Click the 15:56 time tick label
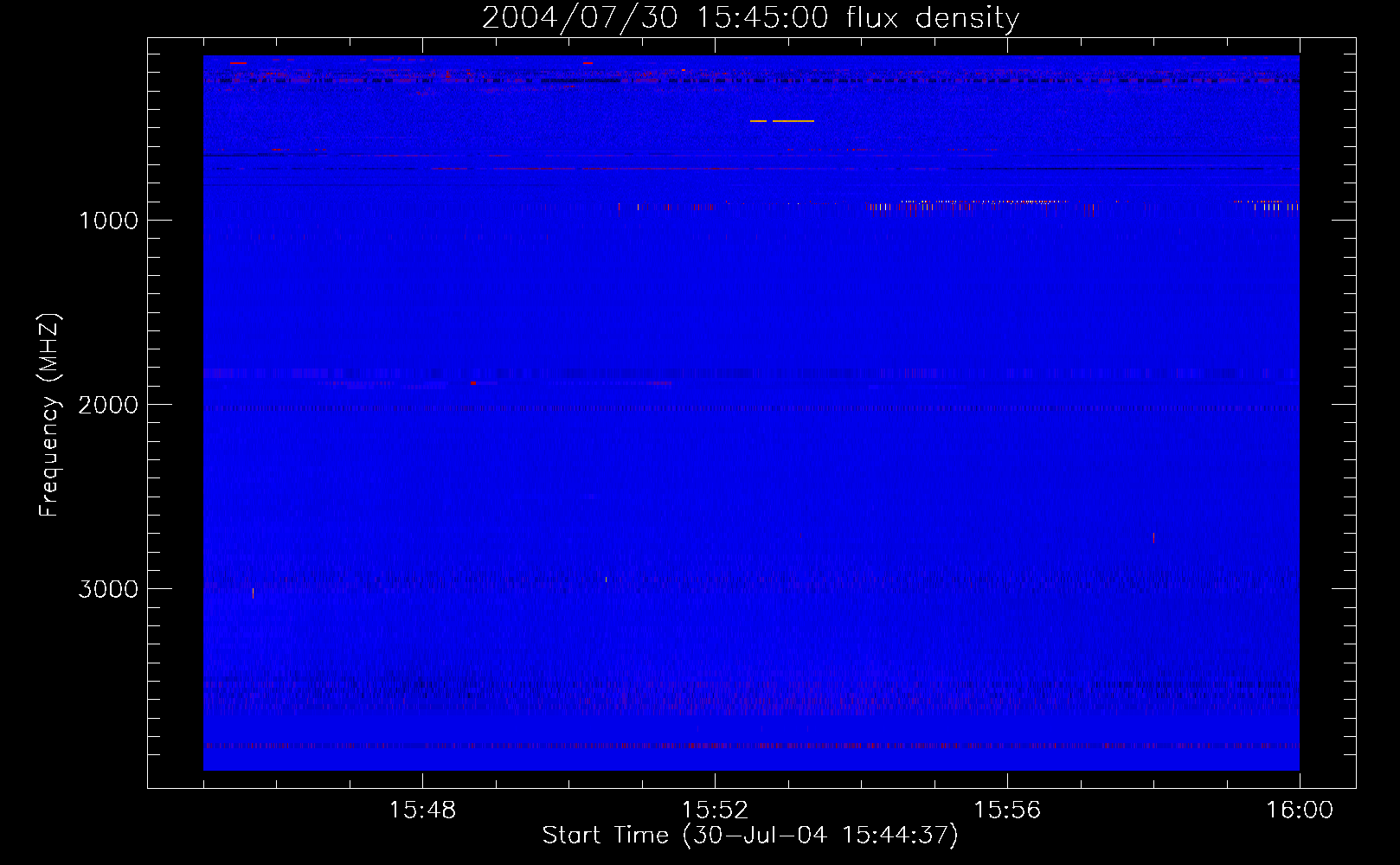This screenshot has height=865, width=1400. pyautogui.click(x=1007, y=811)
